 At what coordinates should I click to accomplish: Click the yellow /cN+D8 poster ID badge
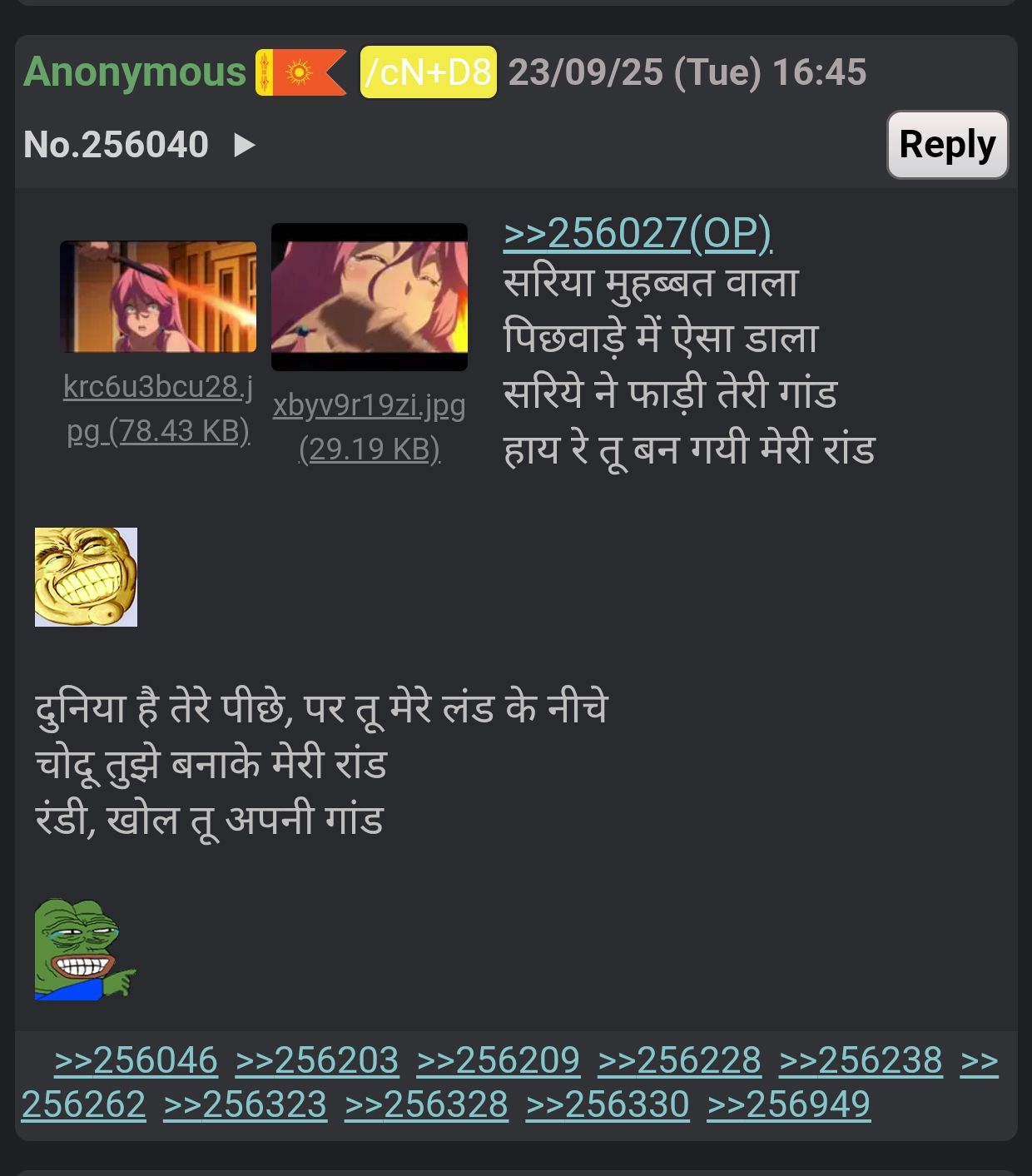(x=428, y=72)
